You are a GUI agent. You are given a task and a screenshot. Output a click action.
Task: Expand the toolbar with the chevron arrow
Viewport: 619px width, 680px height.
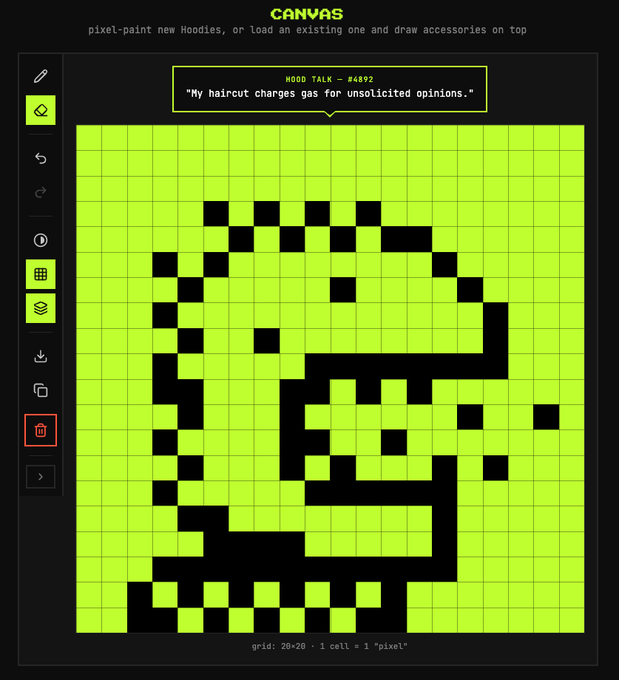[x=40, y=477]
